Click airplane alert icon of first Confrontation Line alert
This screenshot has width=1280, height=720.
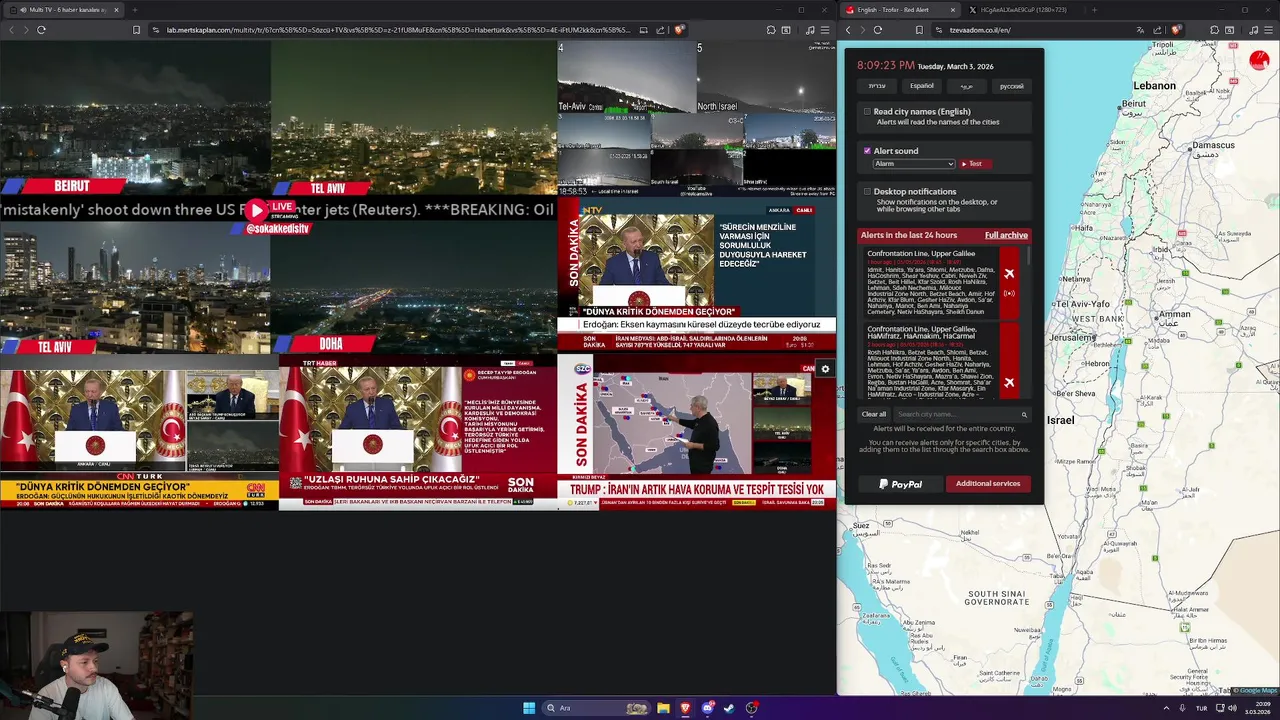coord(1009,274)
